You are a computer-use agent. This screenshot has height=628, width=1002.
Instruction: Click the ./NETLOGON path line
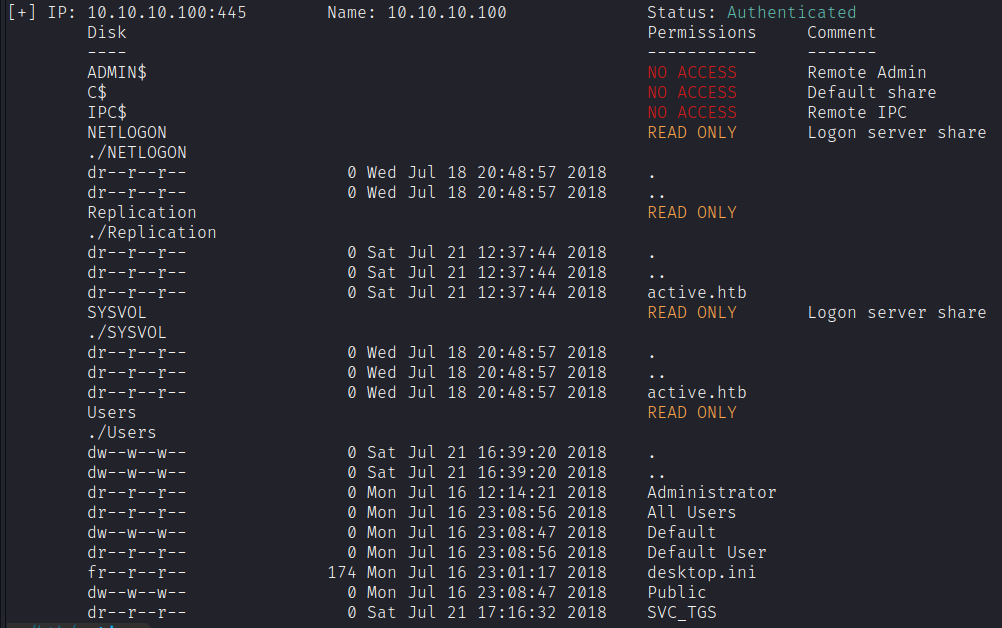pyautogui.click(x=137, y=152)
